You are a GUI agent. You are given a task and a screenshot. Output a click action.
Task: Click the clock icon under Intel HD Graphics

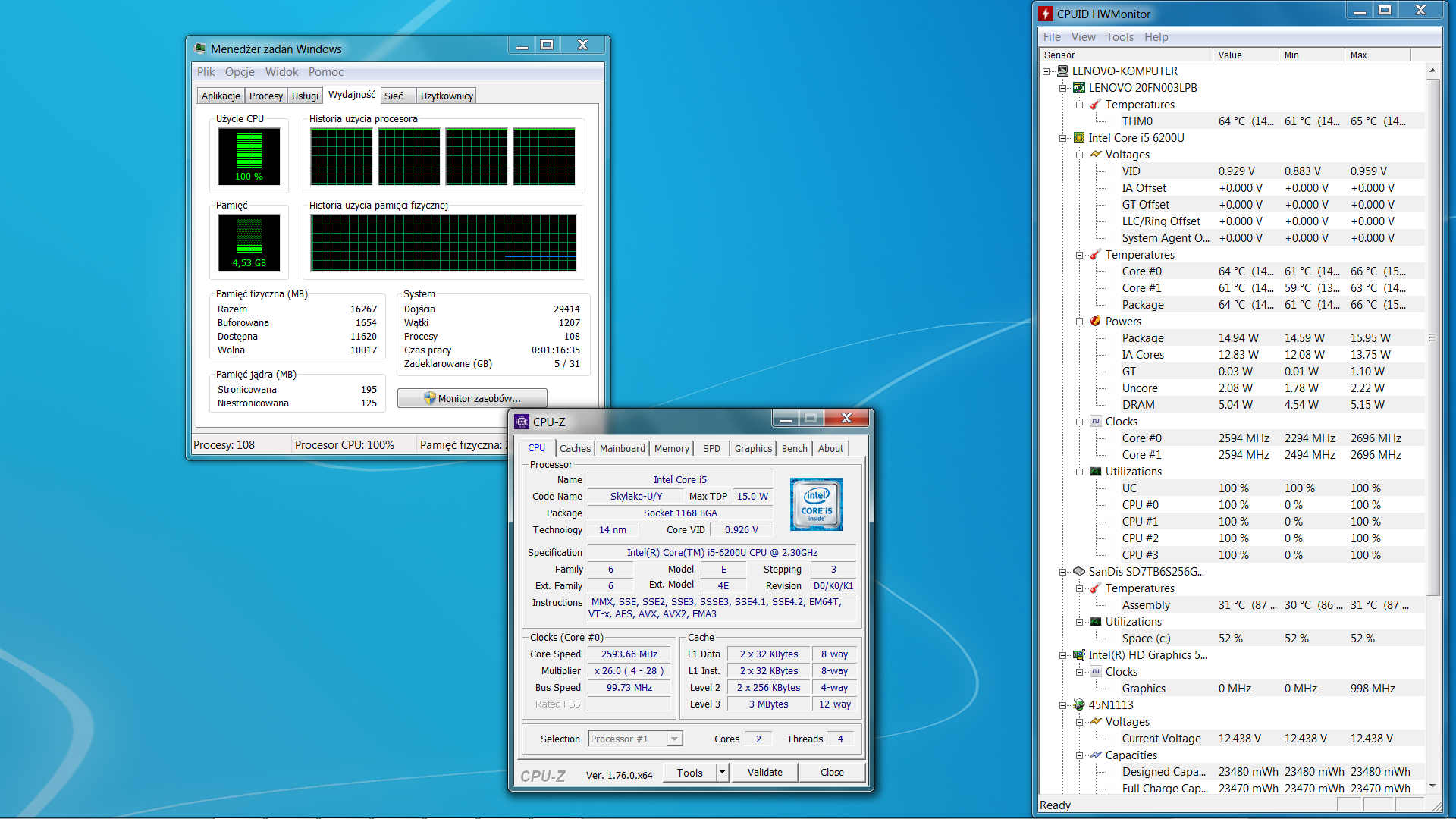pos(1096,672)
